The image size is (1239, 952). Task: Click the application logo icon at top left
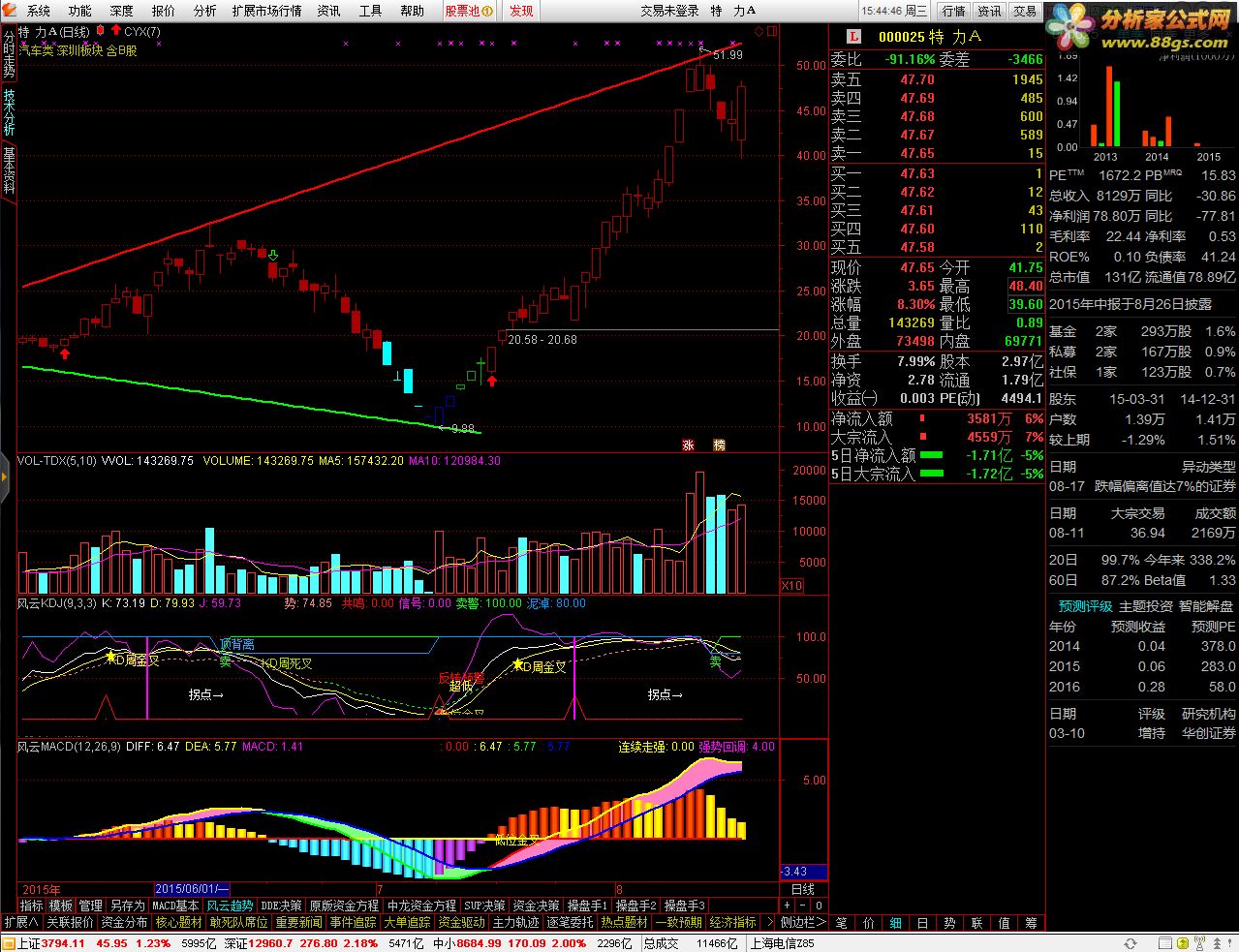click(x=10, y=11)
